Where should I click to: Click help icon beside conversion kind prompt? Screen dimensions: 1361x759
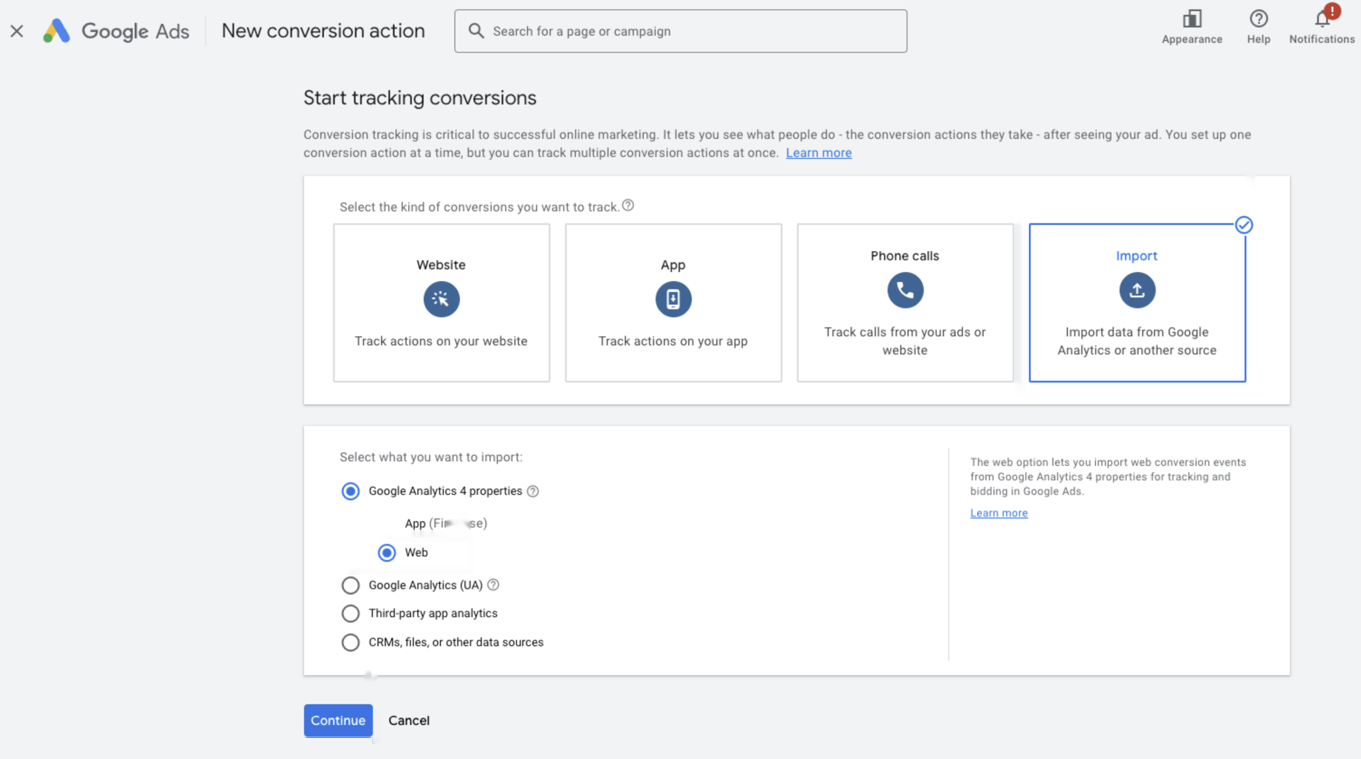tap(628, 205)
